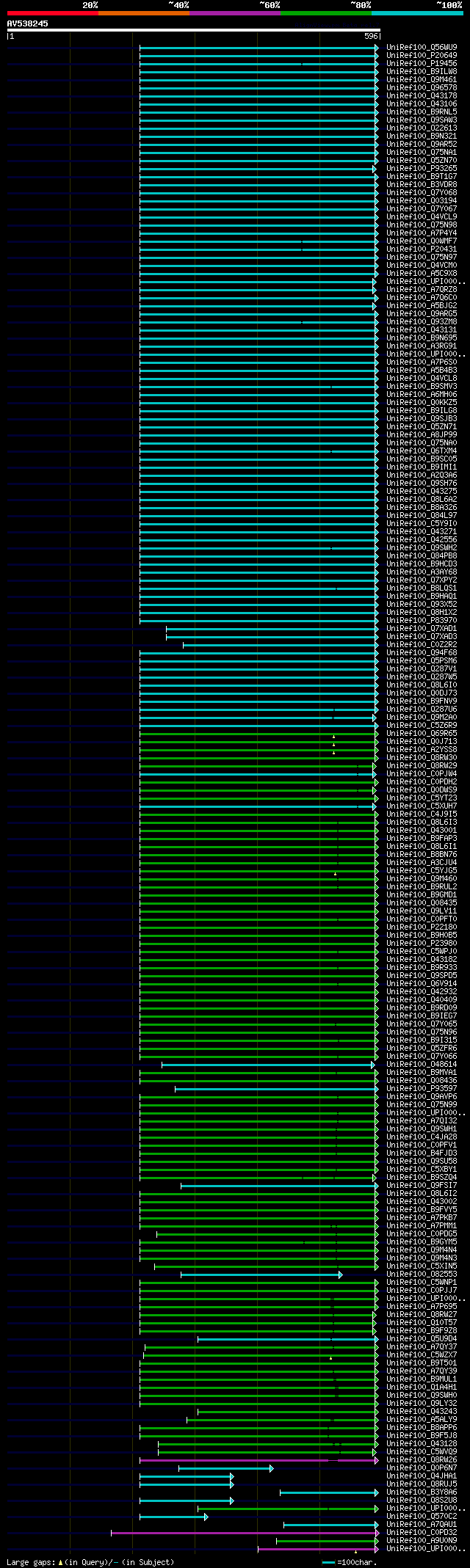Open hit UniRef100_P19456
470x1568 pixels.
click(422, 63)
